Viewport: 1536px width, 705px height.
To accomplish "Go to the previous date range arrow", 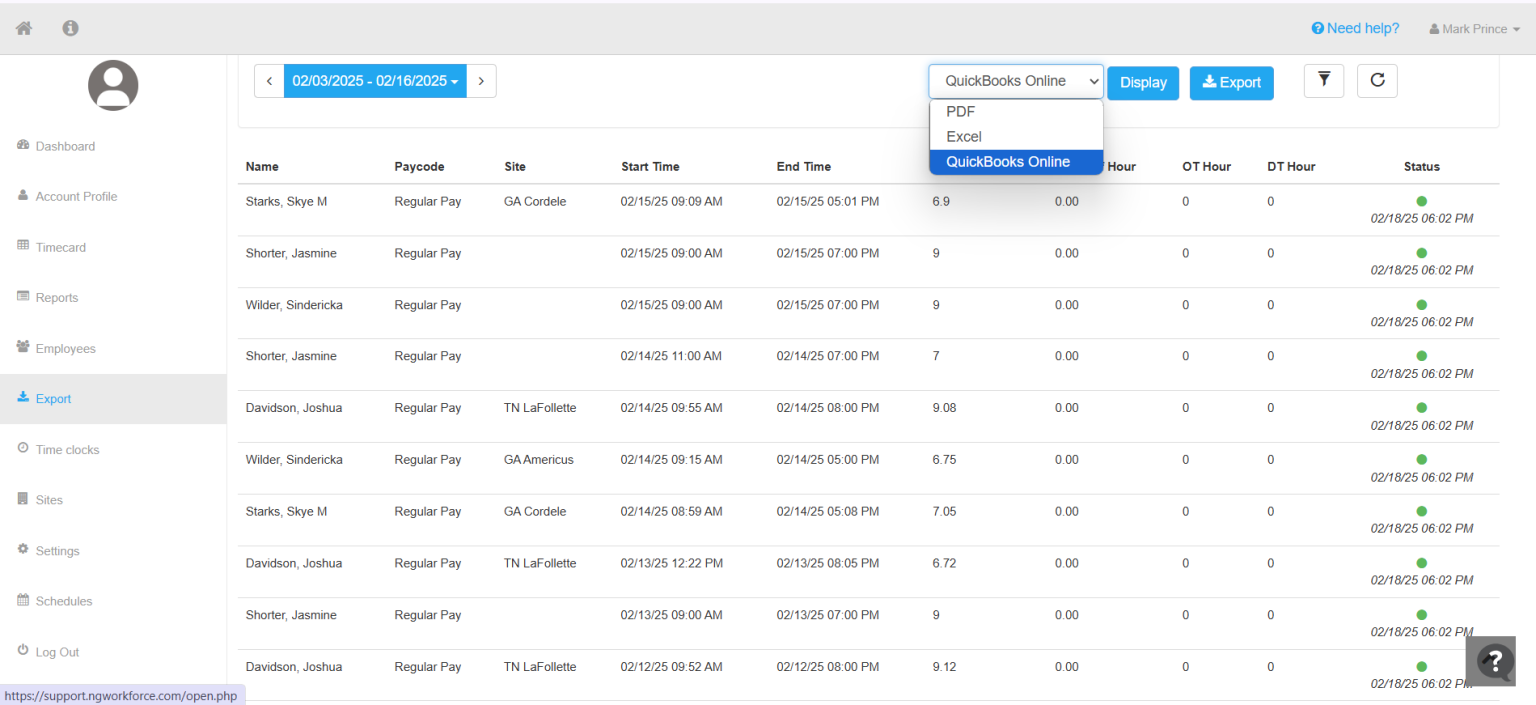I will 269,80.
